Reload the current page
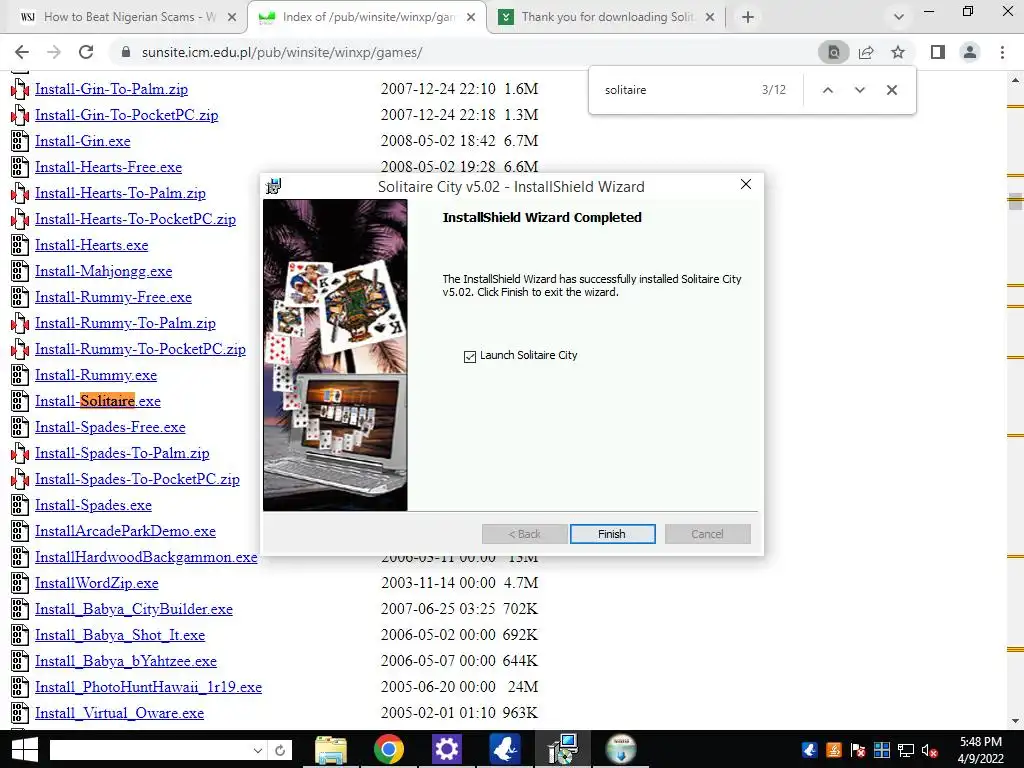Image resolution: width=1024 pixels, height=768 pixels. pos(86,52)
